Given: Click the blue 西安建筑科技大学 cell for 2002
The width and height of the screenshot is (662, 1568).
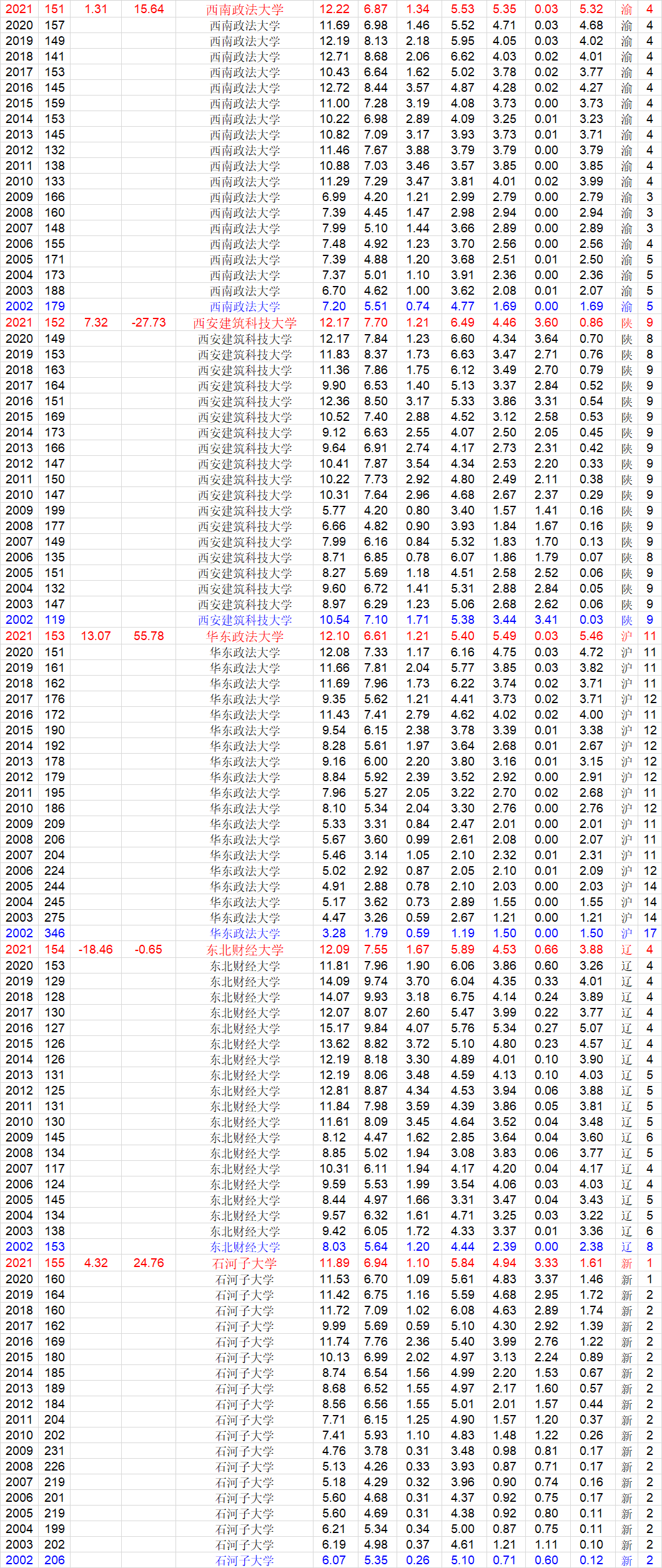Looking at the screenshot, I should [x=245, y=620].
